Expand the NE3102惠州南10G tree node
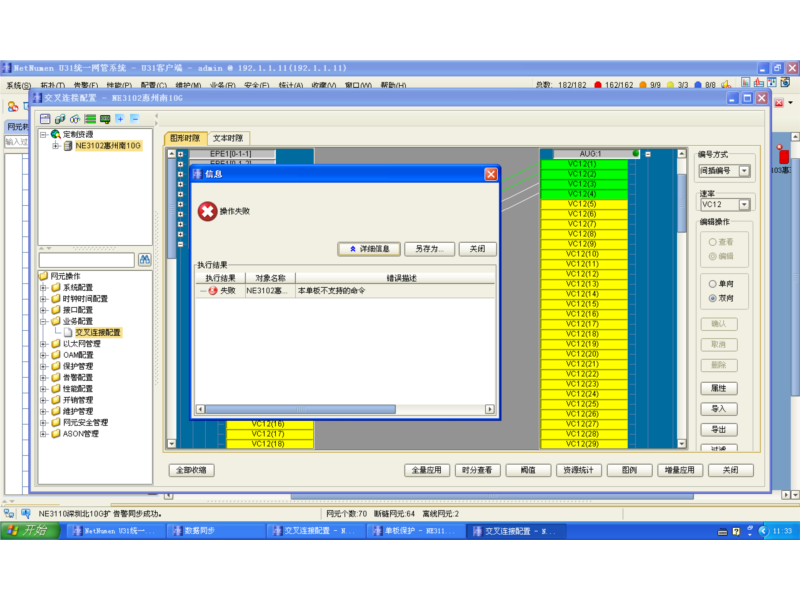Viewport: 800px width, 600px height. click(56, 145)
